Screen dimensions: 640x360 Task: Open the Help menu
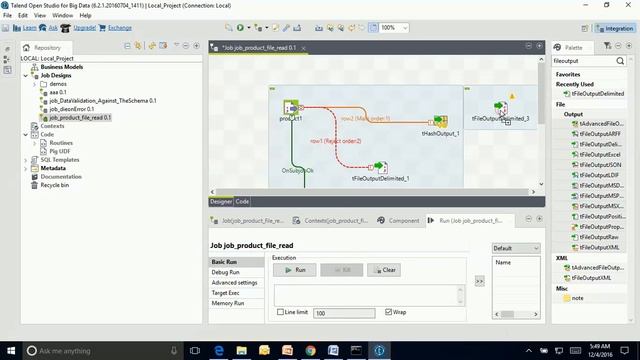tap(85, 16)
